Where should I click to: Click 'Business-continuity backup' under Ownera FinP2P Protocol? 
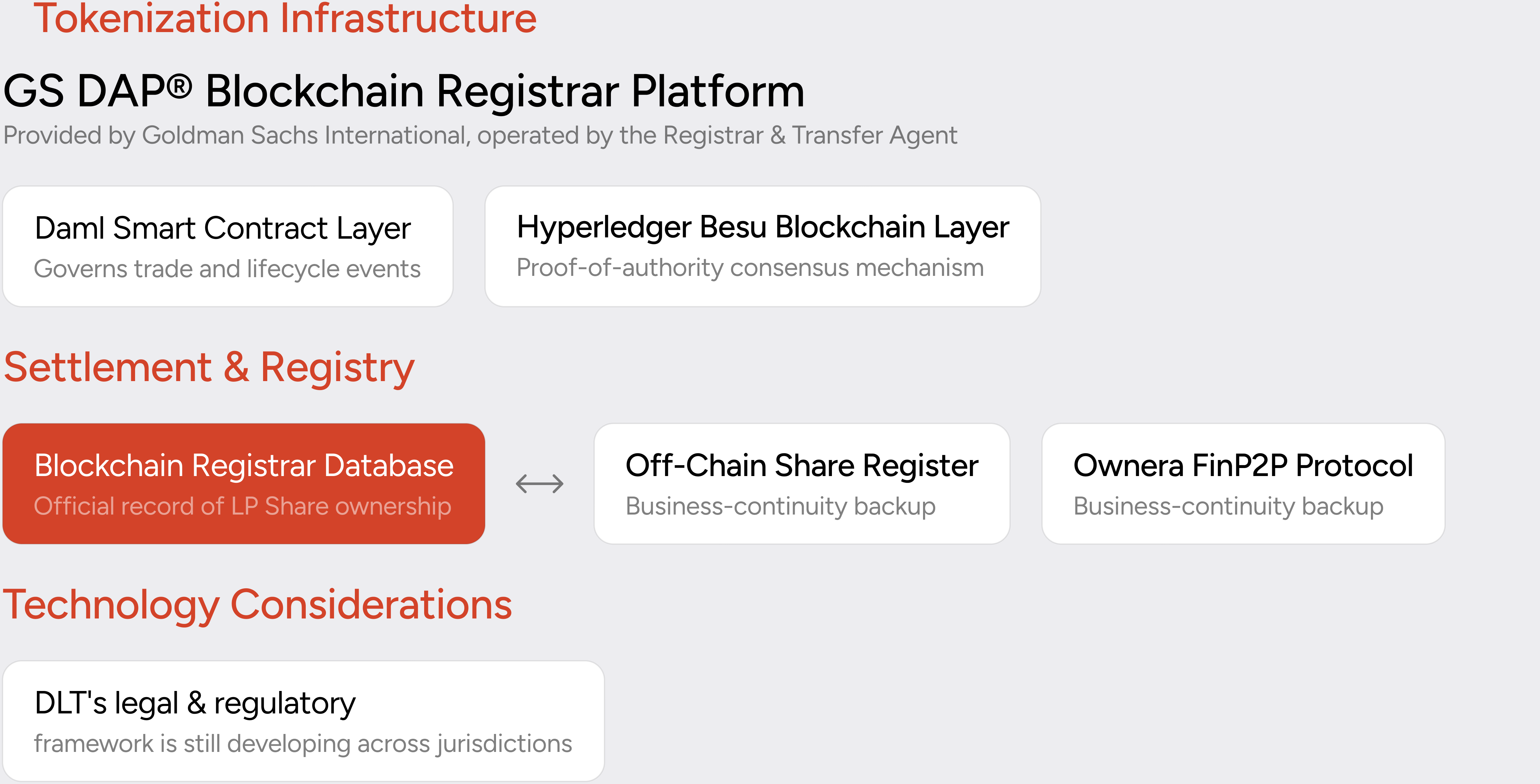(x=1228, y=506)
